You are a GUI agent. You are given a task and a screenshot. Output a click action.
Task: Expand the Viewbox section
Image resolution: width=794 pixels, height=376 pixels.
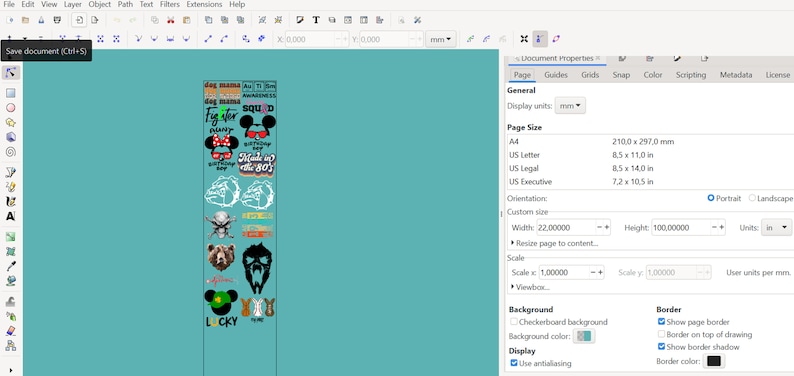[x=530, y=287]
